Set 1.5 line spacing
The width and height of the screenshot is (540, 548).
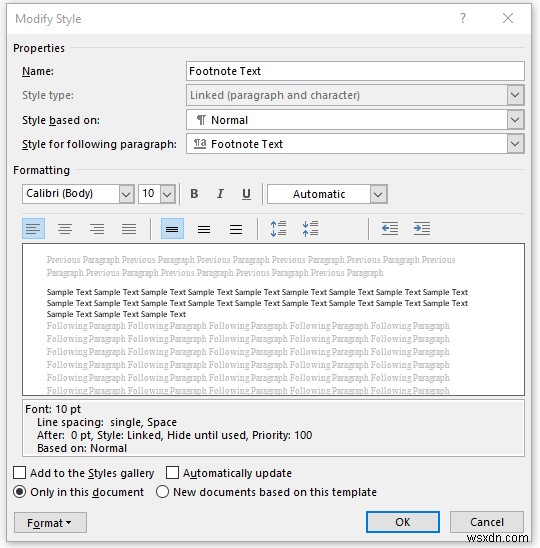pyautogui.click(x=204, y=229)
